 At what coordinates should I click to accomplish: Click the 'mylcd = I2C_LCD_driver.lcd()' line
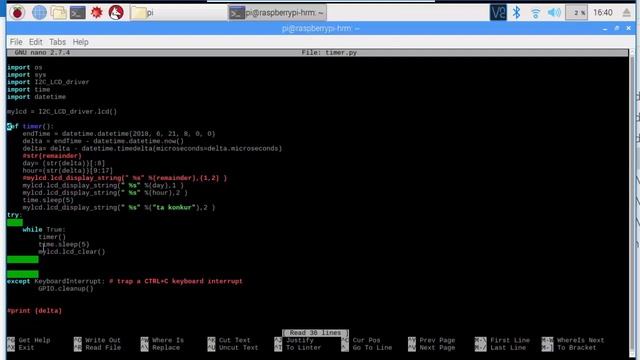(62, 112)
